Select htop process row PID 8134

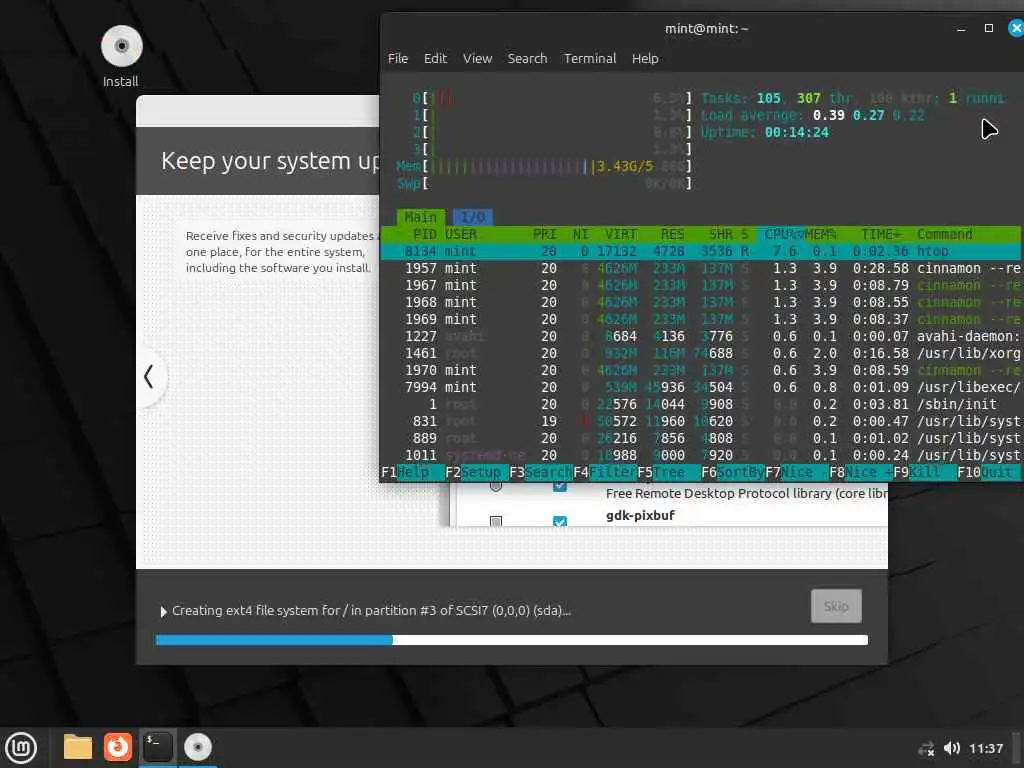point(700,251)
